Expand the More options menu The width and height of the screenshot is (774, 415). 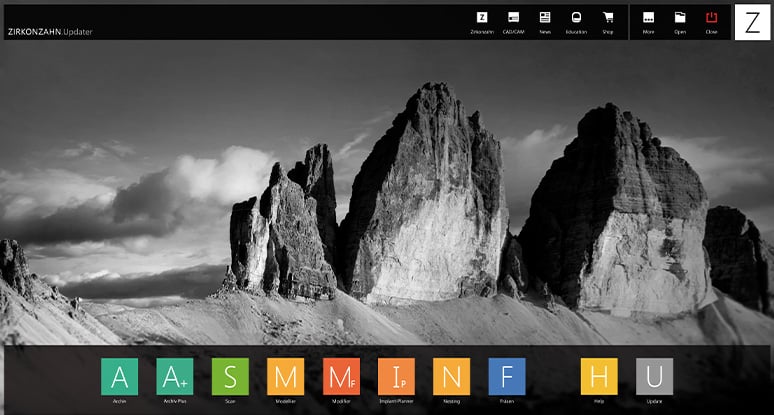[649, 22]
